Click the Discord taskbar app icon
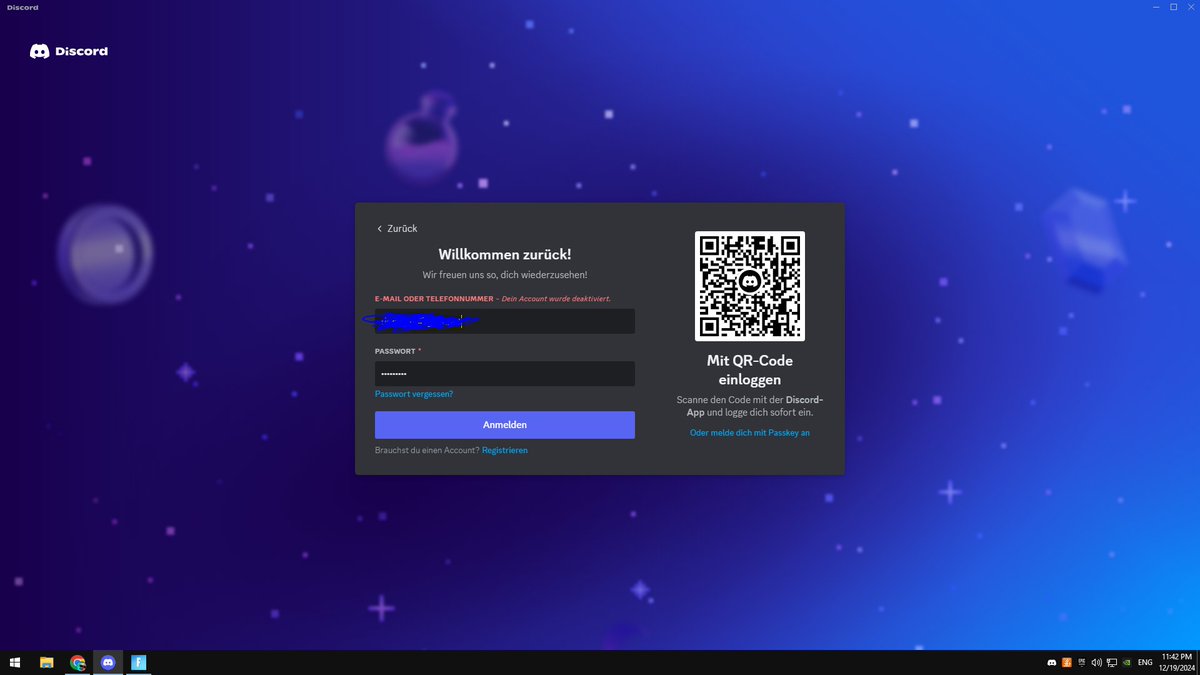This screenshot has width=1200, height=675. (x=108, y=662)
